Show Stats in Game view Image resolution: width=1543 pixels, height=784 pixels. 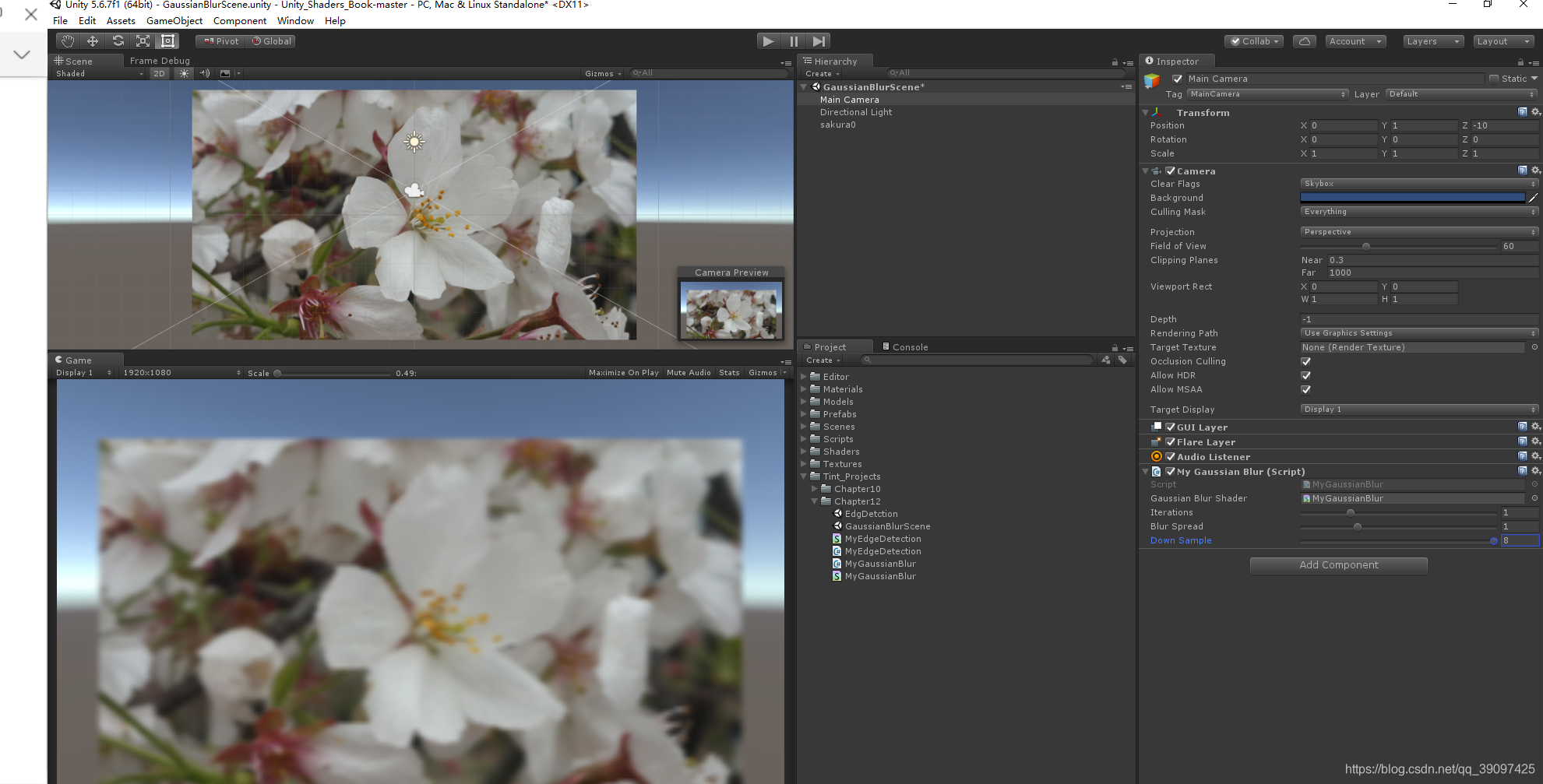(729, 373)
